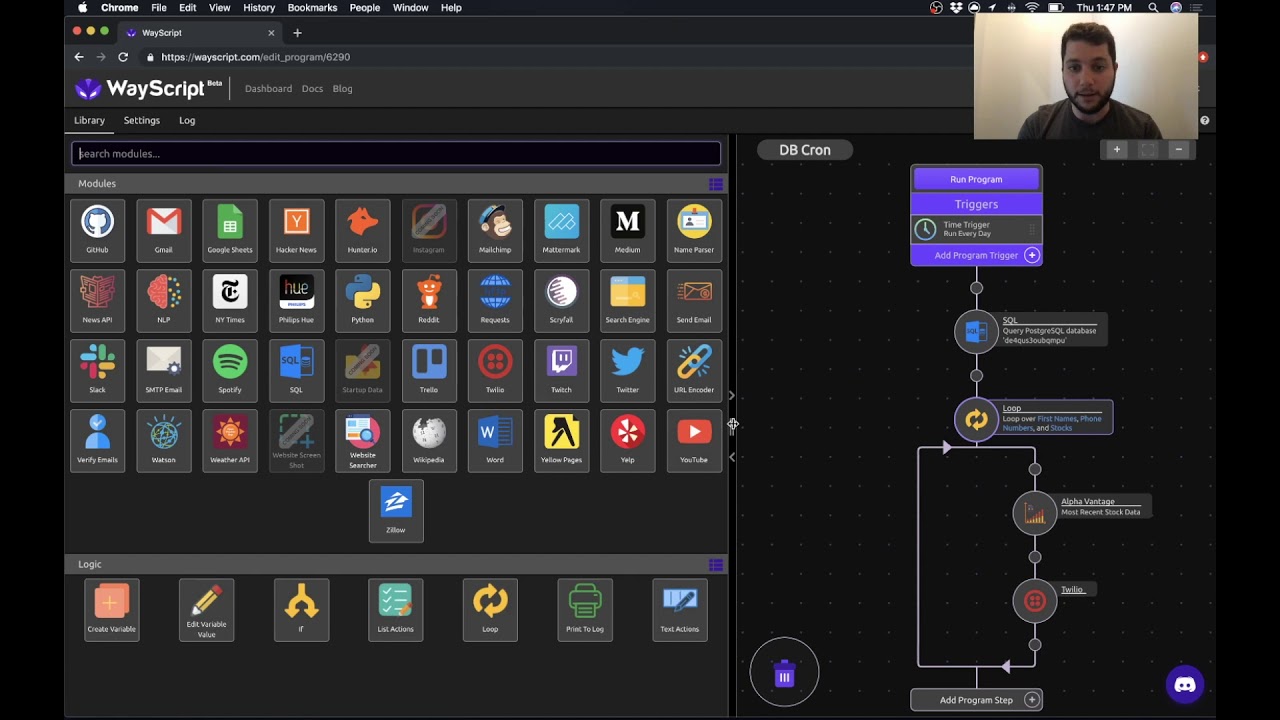
Task: Click the Search modules input field
Action: pyautogui.click(x=396, y=154)
